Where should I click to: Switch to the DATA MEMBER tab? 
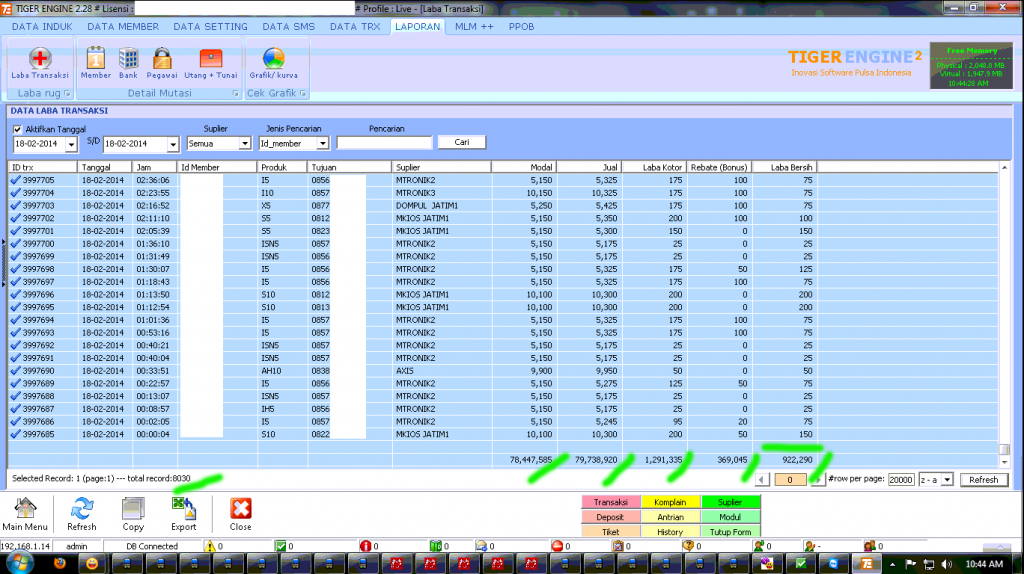(x=125, y=27)
